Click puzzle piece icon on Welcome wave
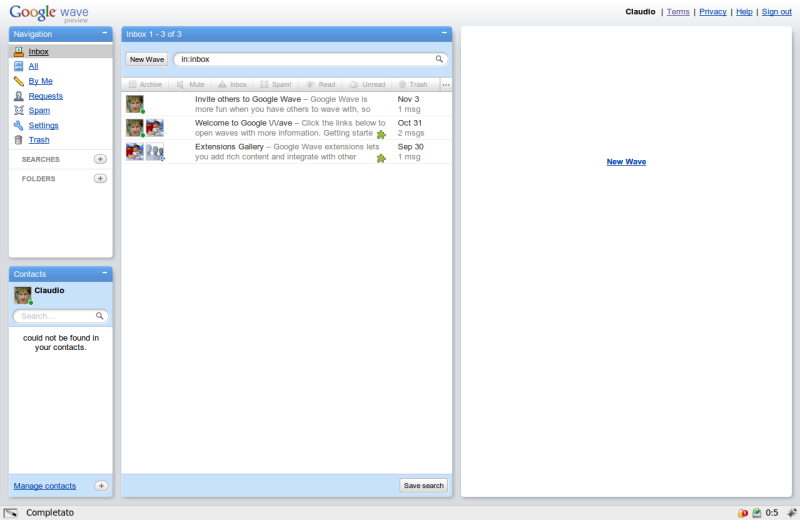The width and height of the screenshot is (800, 520). point(381,135)
